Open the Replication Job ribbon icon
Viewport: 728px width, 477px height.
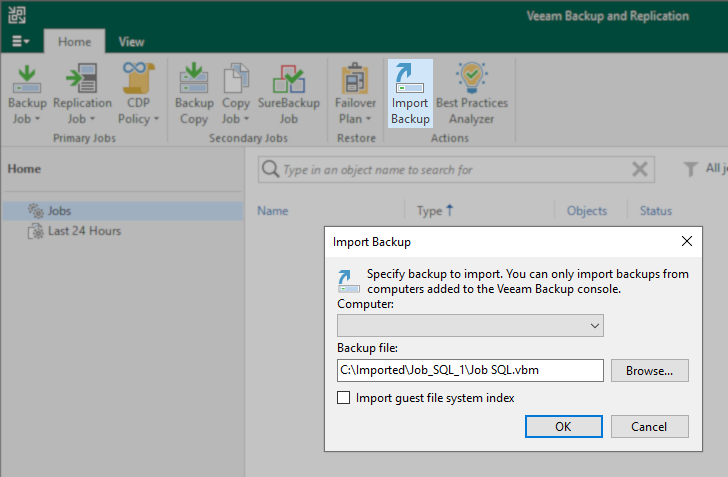point(82,94)
